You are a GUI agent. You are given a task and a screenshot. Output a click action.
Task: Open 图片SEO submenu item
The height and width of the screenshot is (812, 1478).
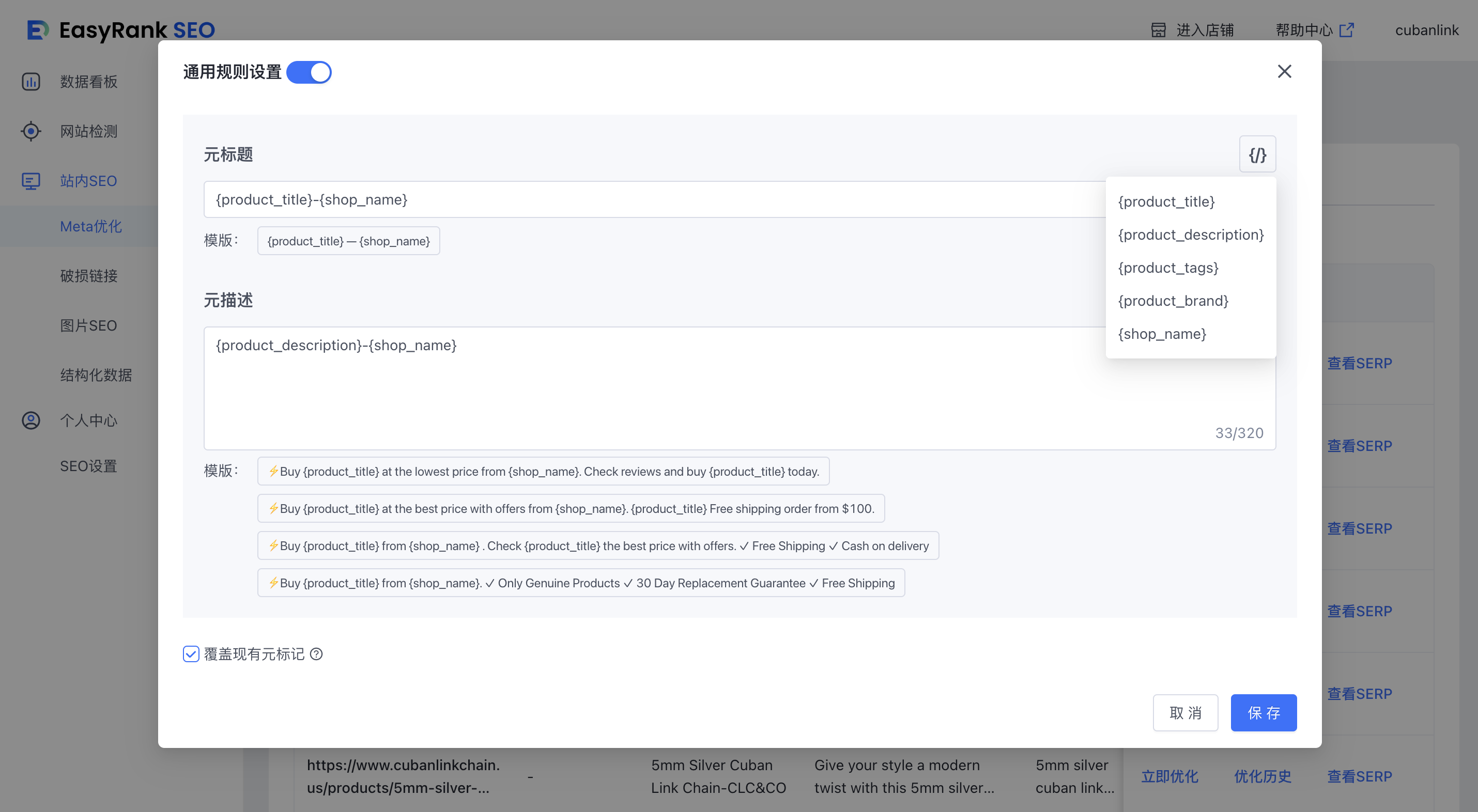click(88, 326)
